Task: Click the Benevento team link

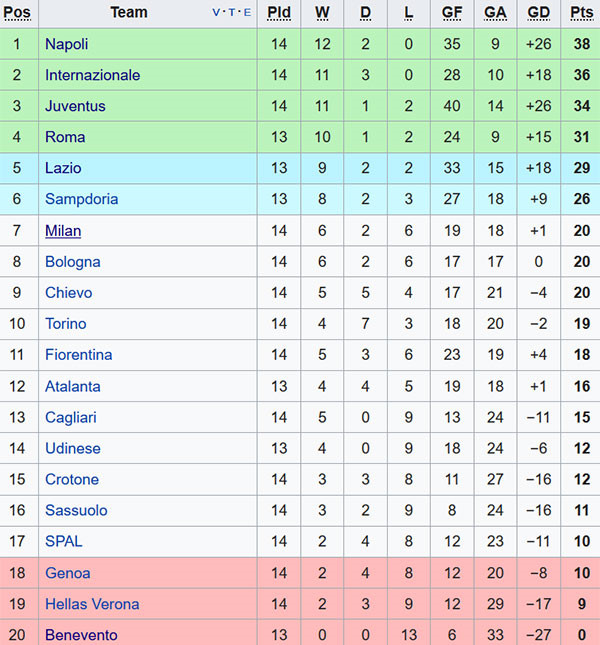Action: 80,635
